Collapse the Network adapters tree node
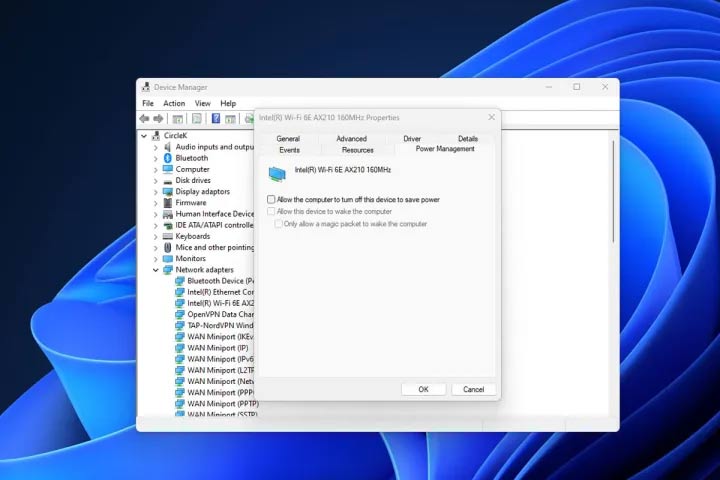 tap(156, 270)
